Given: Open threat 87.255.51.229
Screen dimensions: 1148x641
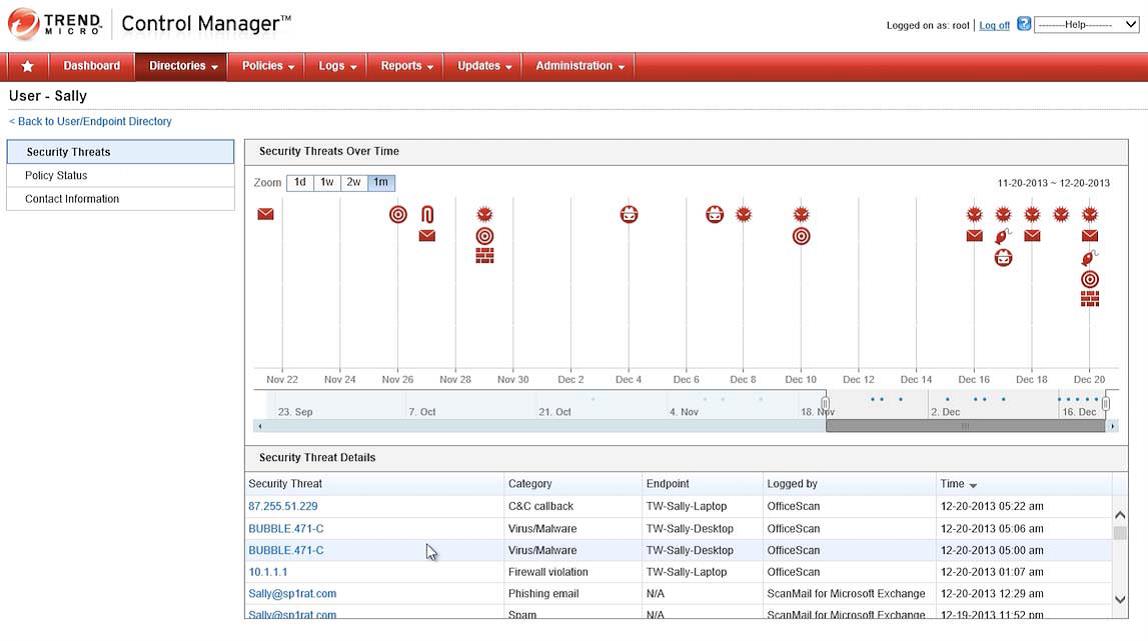Looking at the screenshot, I should click(283, 506).
